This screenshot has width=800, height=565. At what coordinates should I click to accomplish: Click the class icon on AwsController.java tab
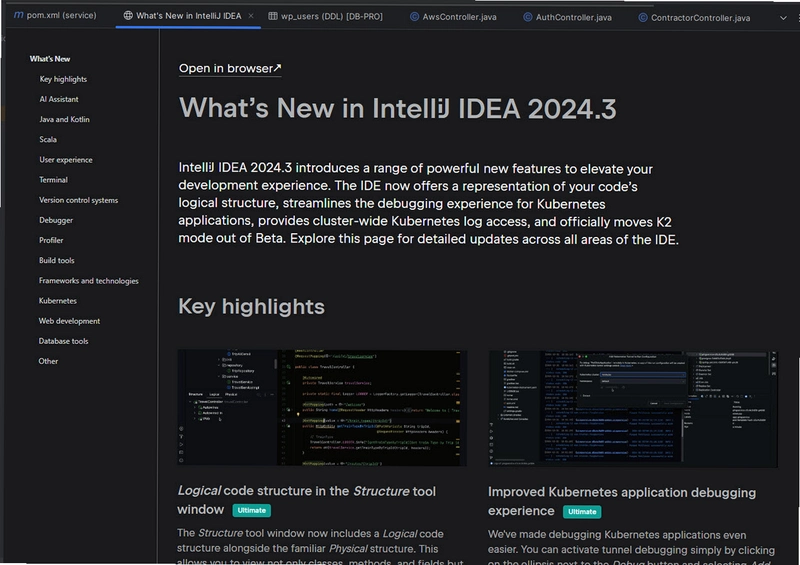(x=414, y=17)
